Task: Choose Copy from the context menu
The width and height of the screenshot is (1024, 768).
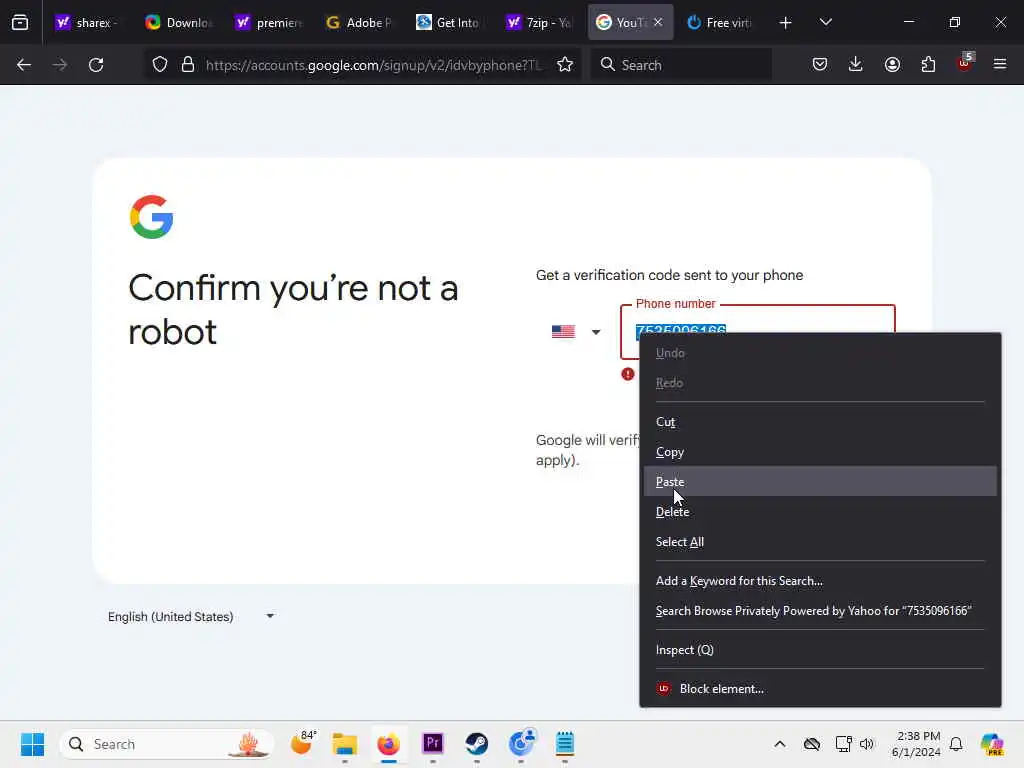Action: click(x=820, y=452)
